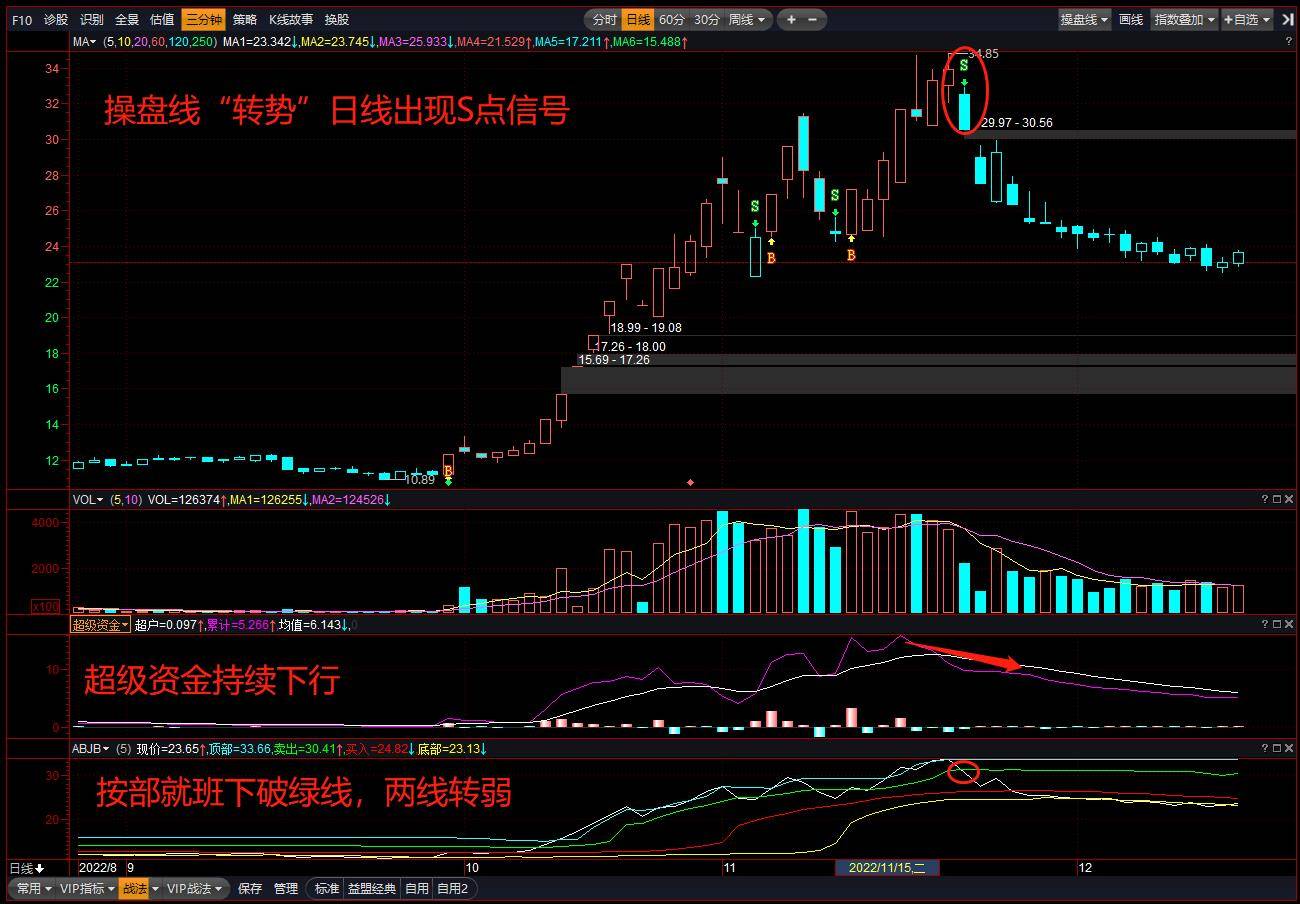Click 换股 to switch stock
This screenshot has width=1300, height=904.
point(337,20)
